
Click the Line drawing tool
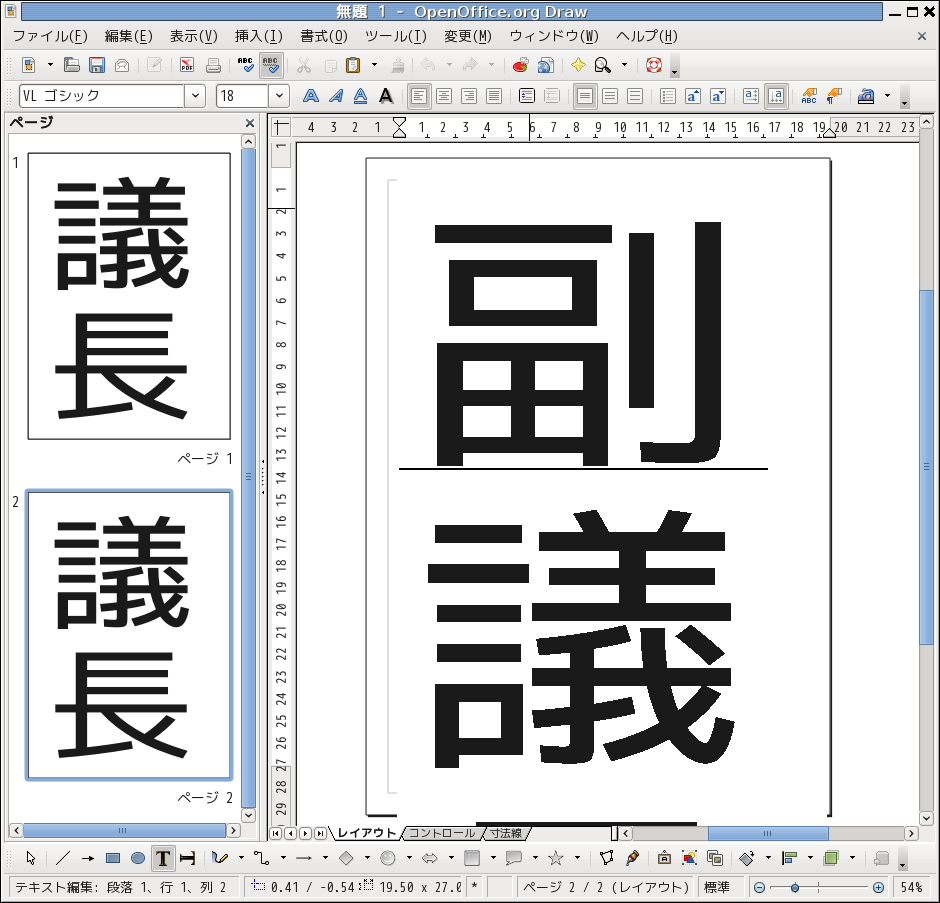62,858
